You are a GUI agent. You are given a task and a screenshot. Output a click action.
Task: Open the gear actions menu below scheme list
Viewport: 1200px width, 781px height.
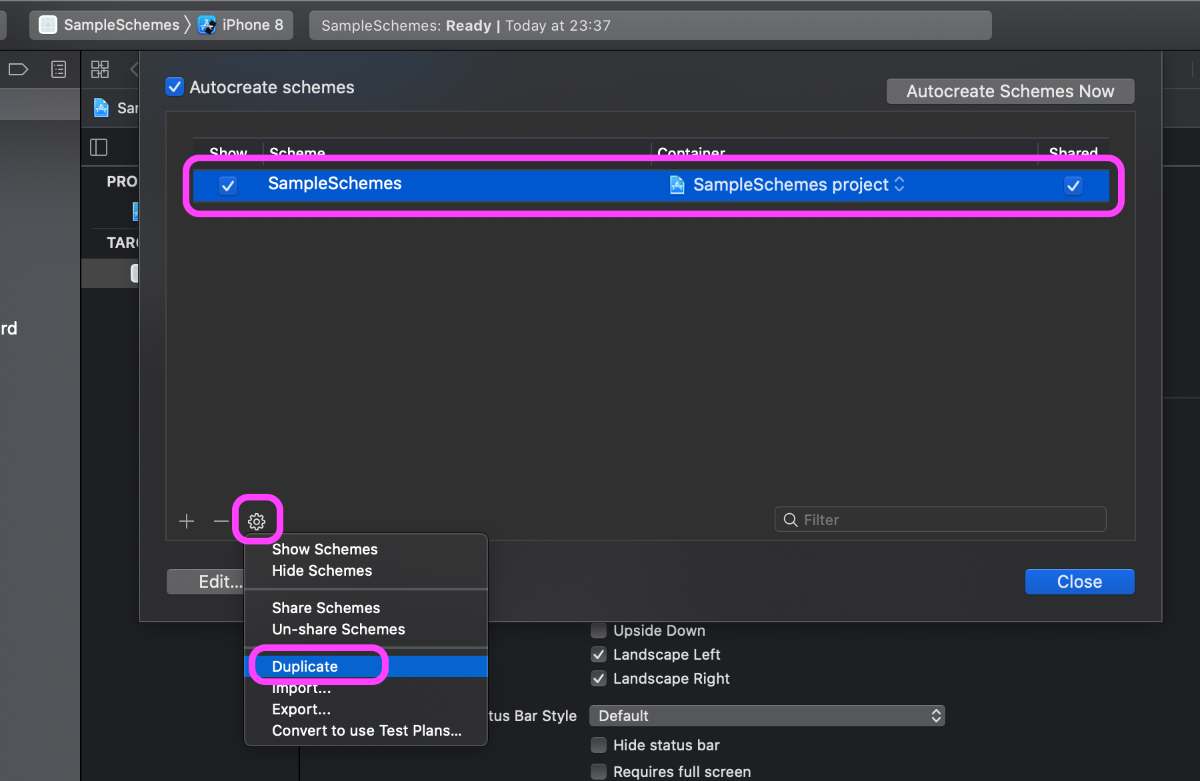click(257, 521)
